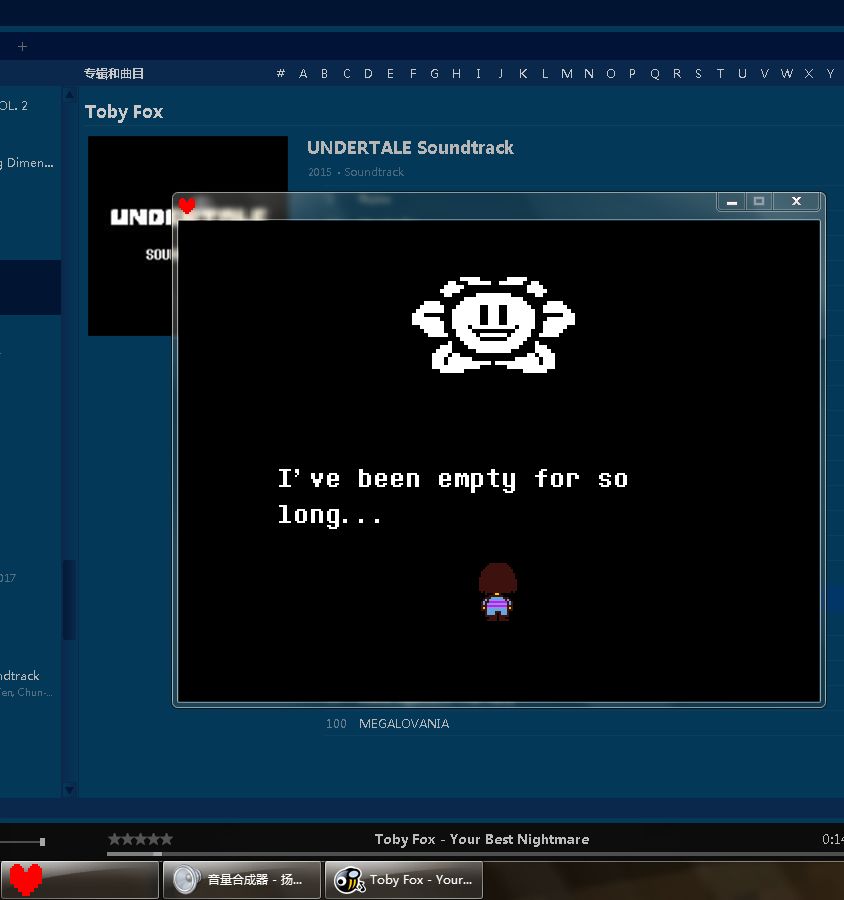Jump to letter P in alphabet index
The width and height of the screenshot is (844, 900).
[x=632, y=73]
